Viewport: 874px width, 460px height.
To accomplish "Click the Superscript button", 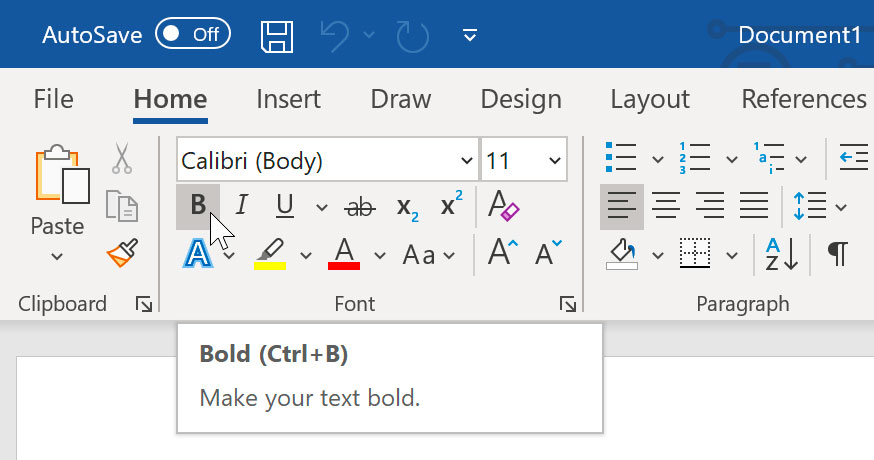I will tap(451, 206).
